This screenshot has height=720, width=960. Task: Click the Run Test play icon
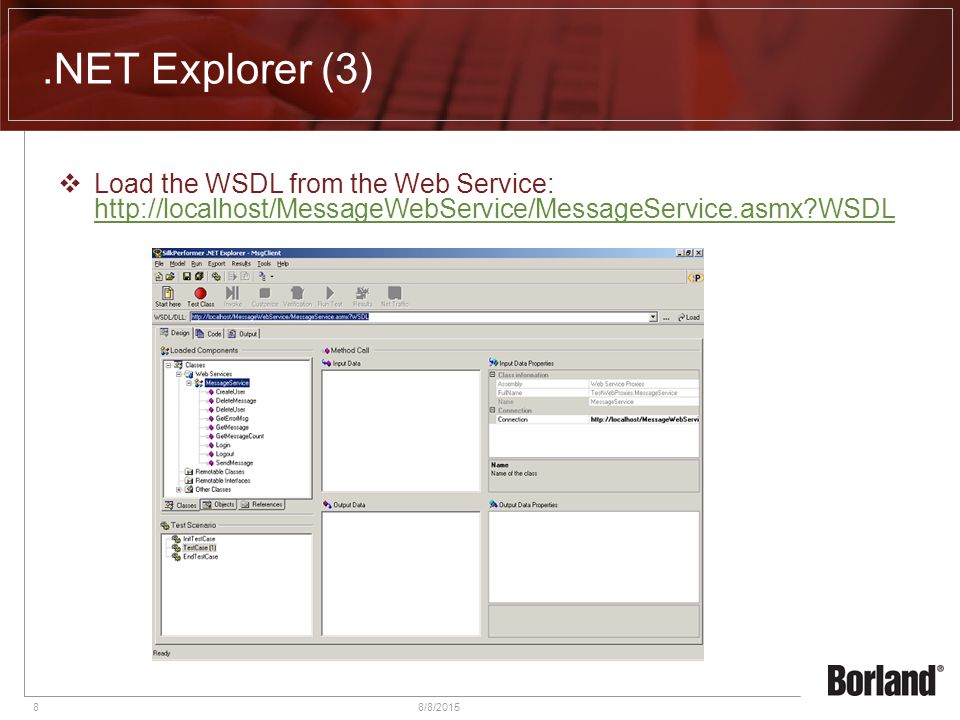(330, 297)
